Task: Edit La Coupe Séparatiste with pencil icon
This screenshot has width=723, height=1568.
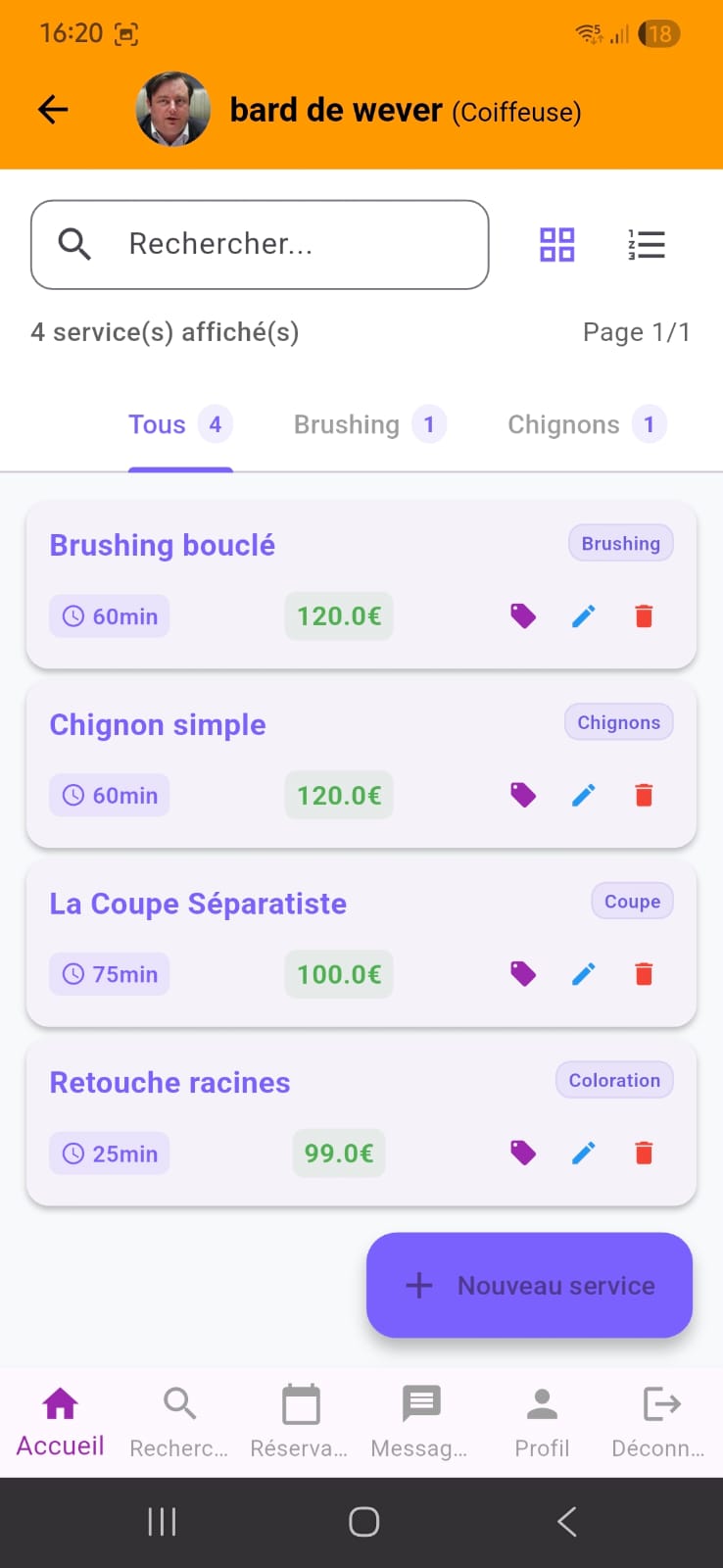Action: pos(584,974)
